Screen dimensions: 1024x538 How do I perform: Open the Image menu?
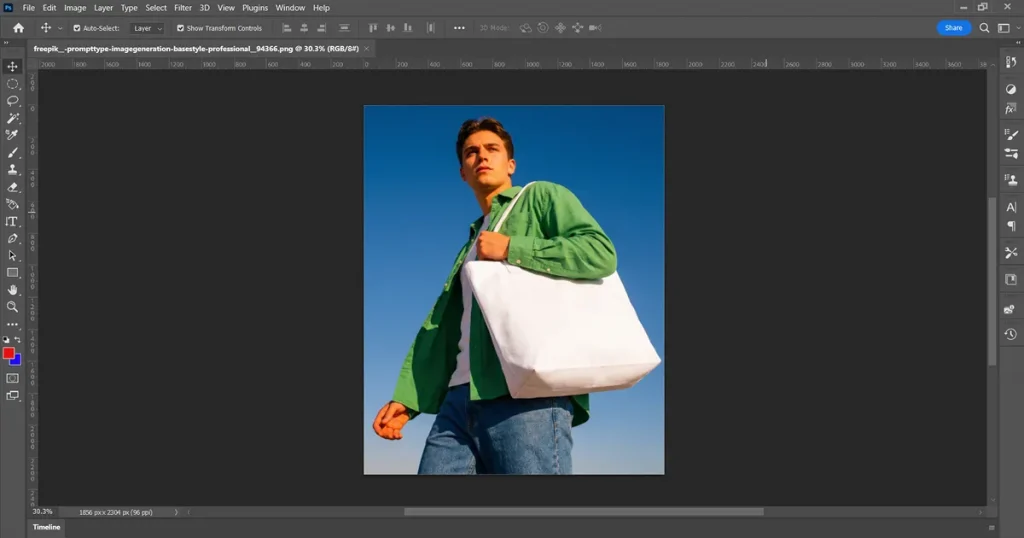click(x=75, y=8)
